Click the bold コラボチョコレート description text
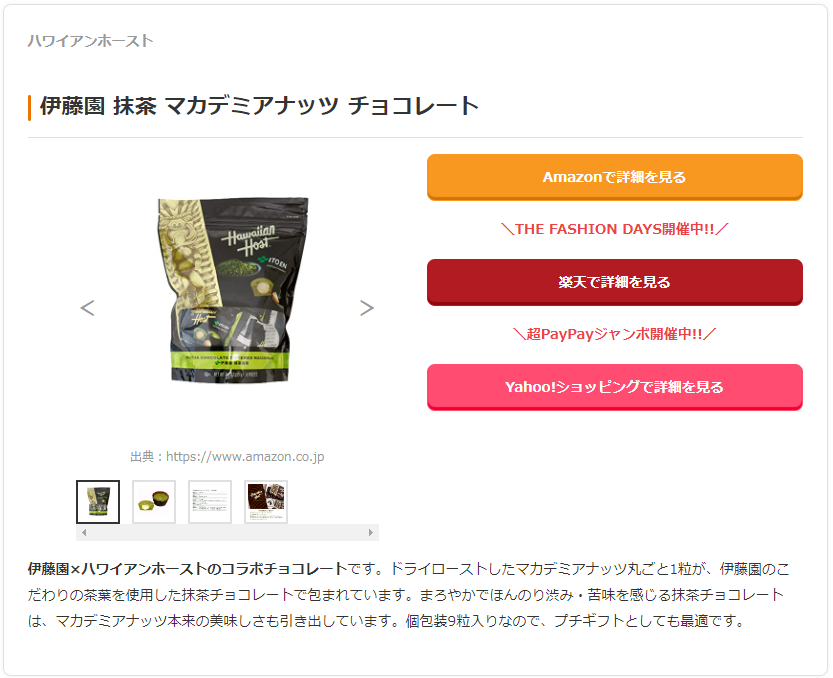This screenshot has height=678, width=833. (x=284, y=569)
